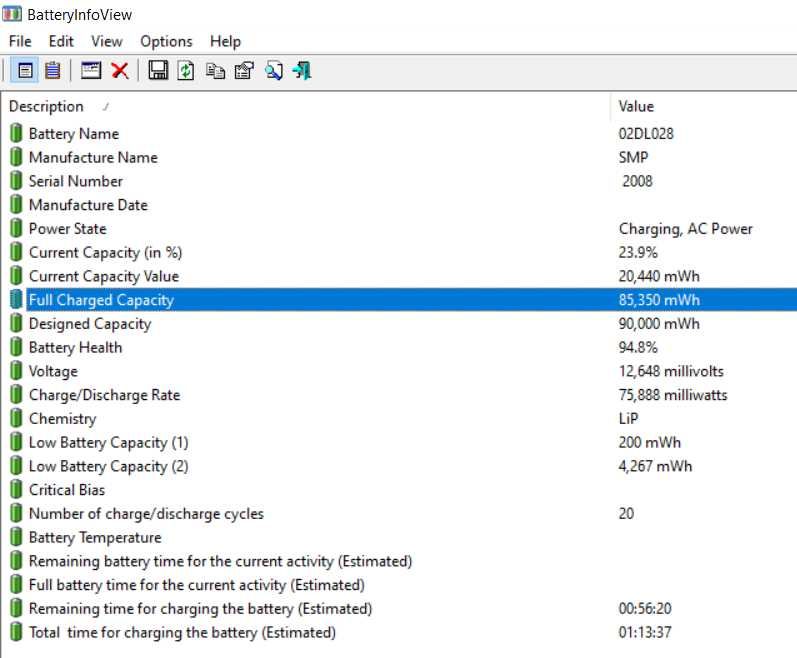
Task: Click the green Refresh toolbar icon
Action: [186, 70]
